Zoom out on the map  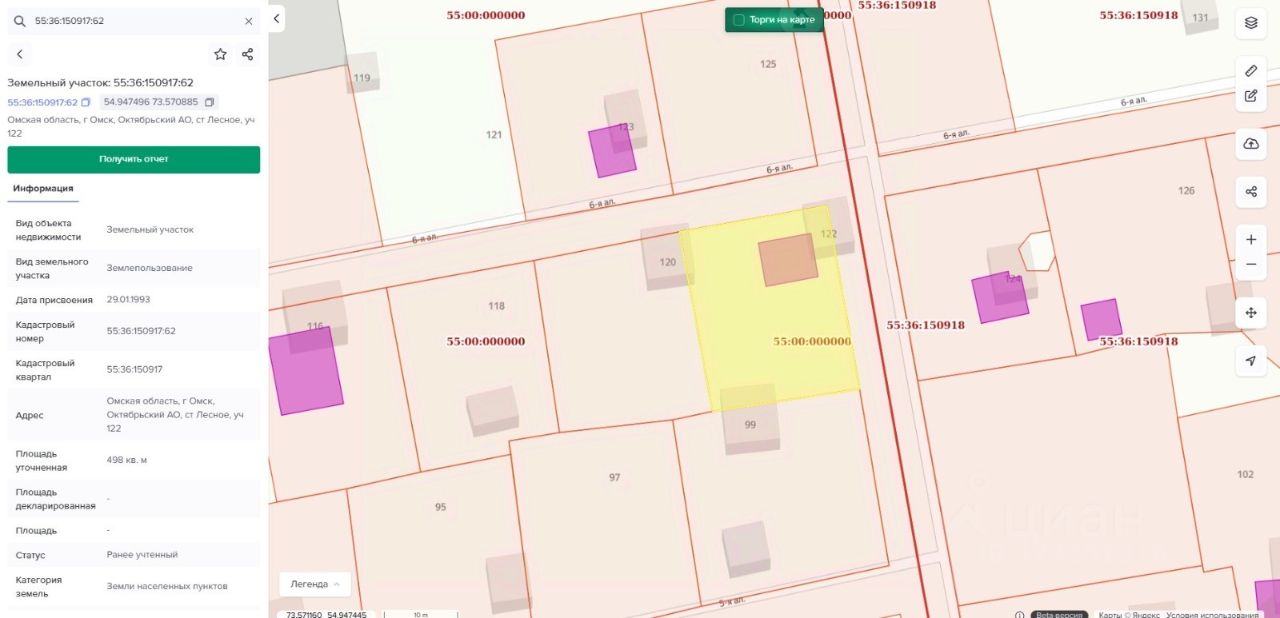(1250, 264)
